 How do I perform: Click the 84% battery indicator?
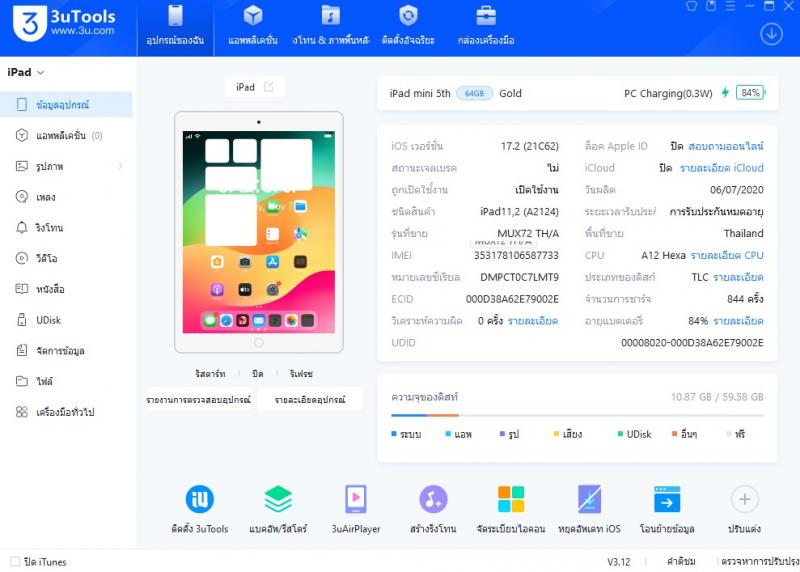[751, 93]
